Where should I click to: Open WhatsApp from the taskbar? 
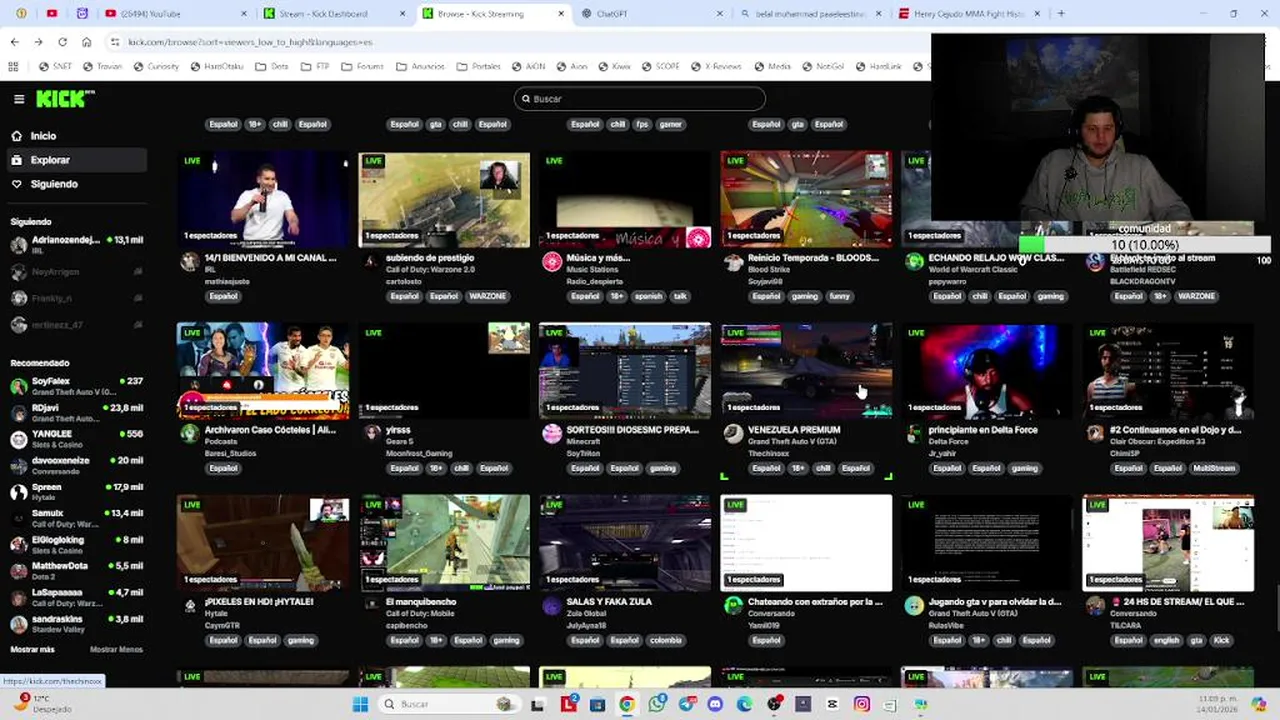[x=656, y=704]
